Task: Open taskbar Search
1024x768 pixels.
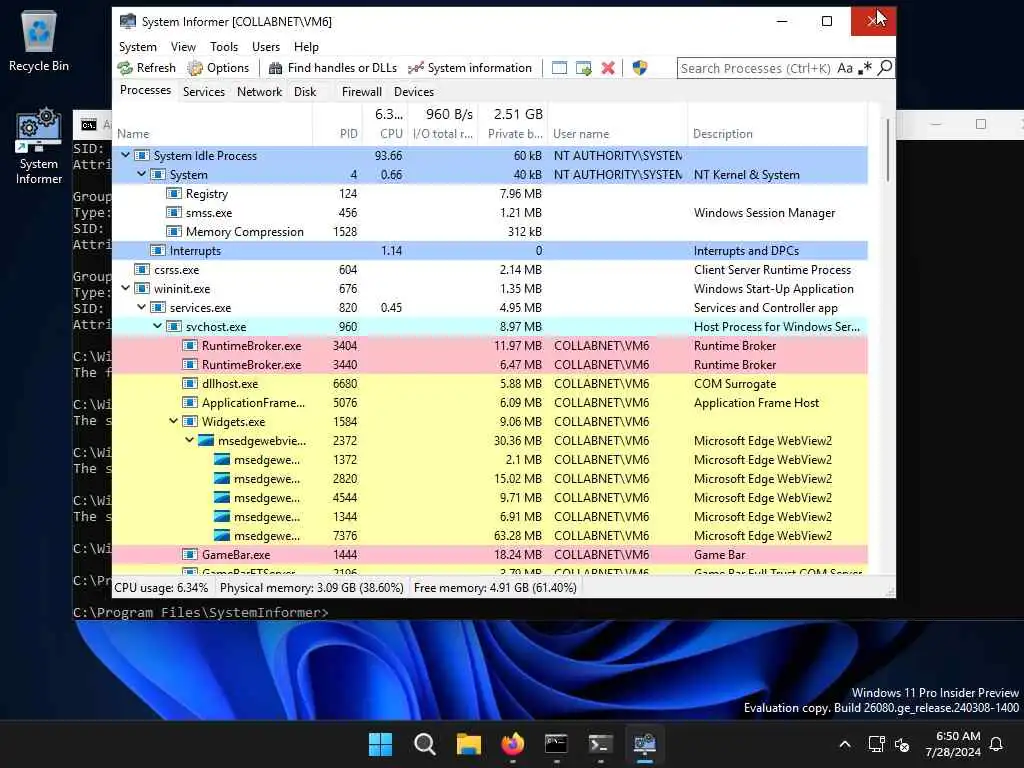Action: (424, 744)
